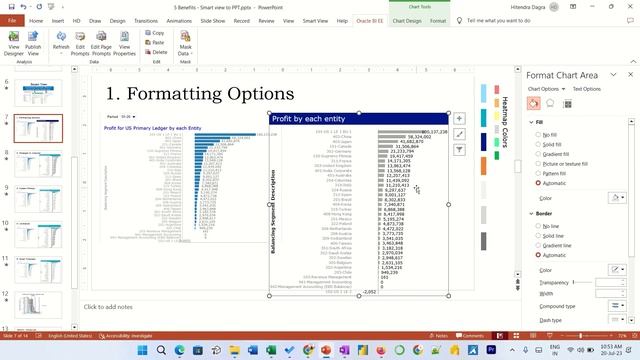
Task: Open the Chart Options dropdown
Action: click(x=547, y=89)
